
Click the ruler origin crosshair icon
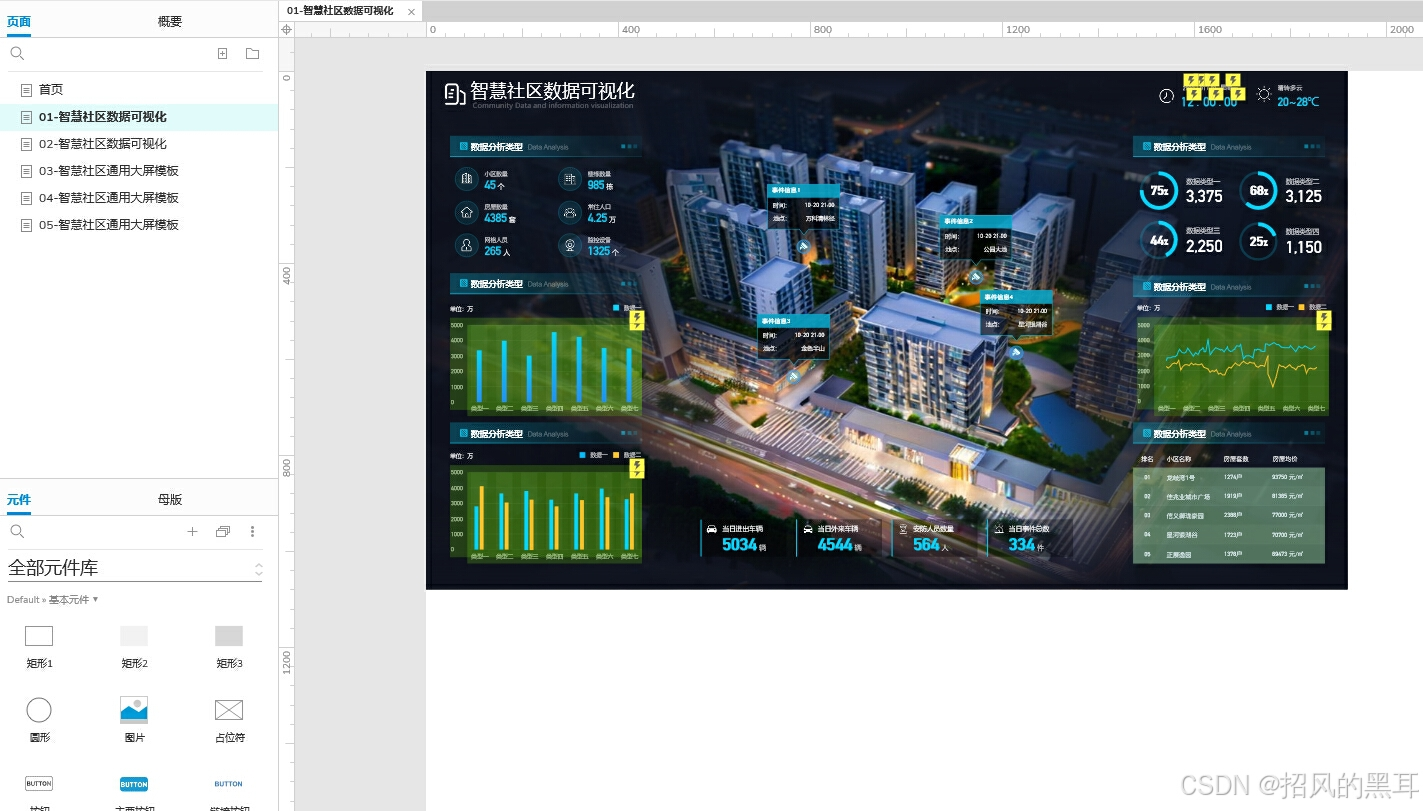tap(287, 30)
